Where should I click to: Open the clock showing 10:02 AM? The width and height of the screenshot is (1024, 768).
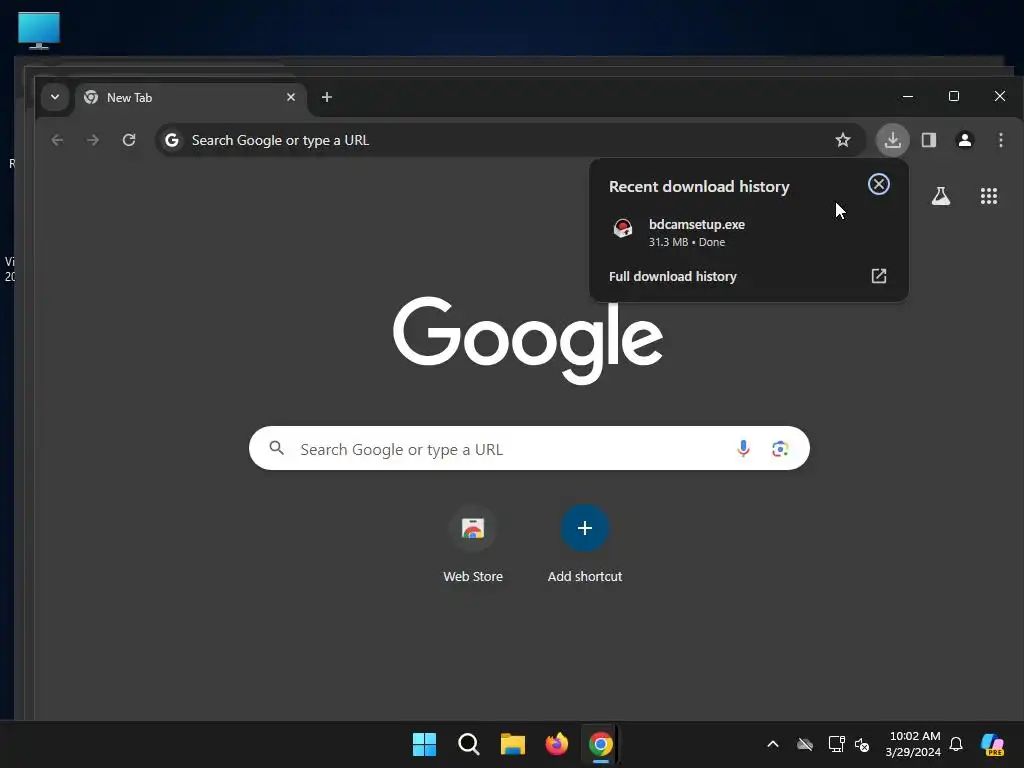[913, 744]
